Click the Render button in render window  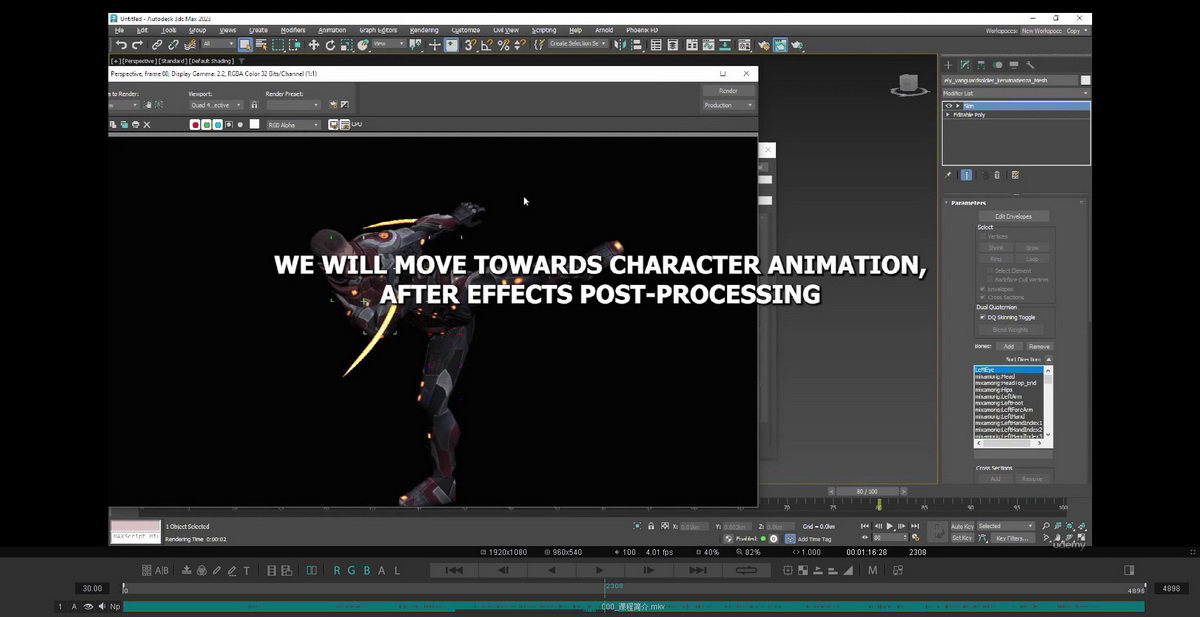[728, 90]
